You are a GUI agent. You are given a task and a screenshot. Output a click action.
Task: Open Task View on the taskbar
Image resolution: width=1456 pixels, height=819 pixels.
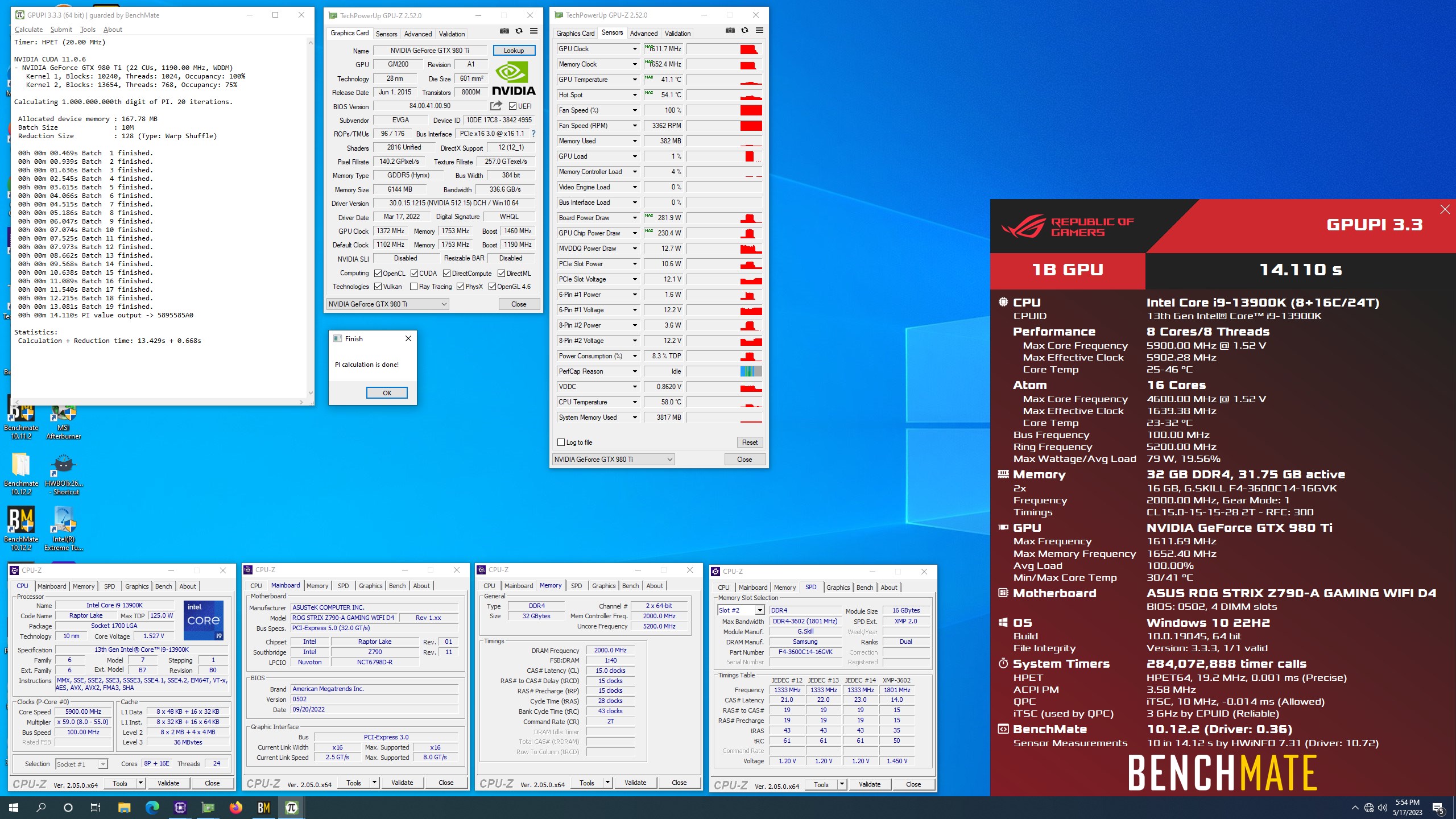click(x=96, y=807)
